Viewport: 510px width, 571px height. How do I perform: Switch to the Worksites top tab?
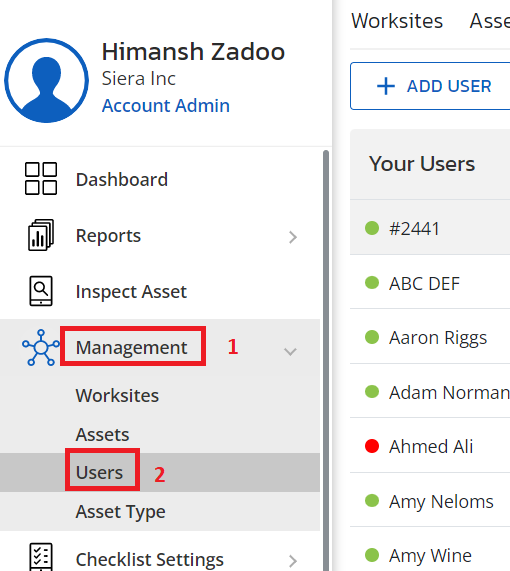click(397, 21)
